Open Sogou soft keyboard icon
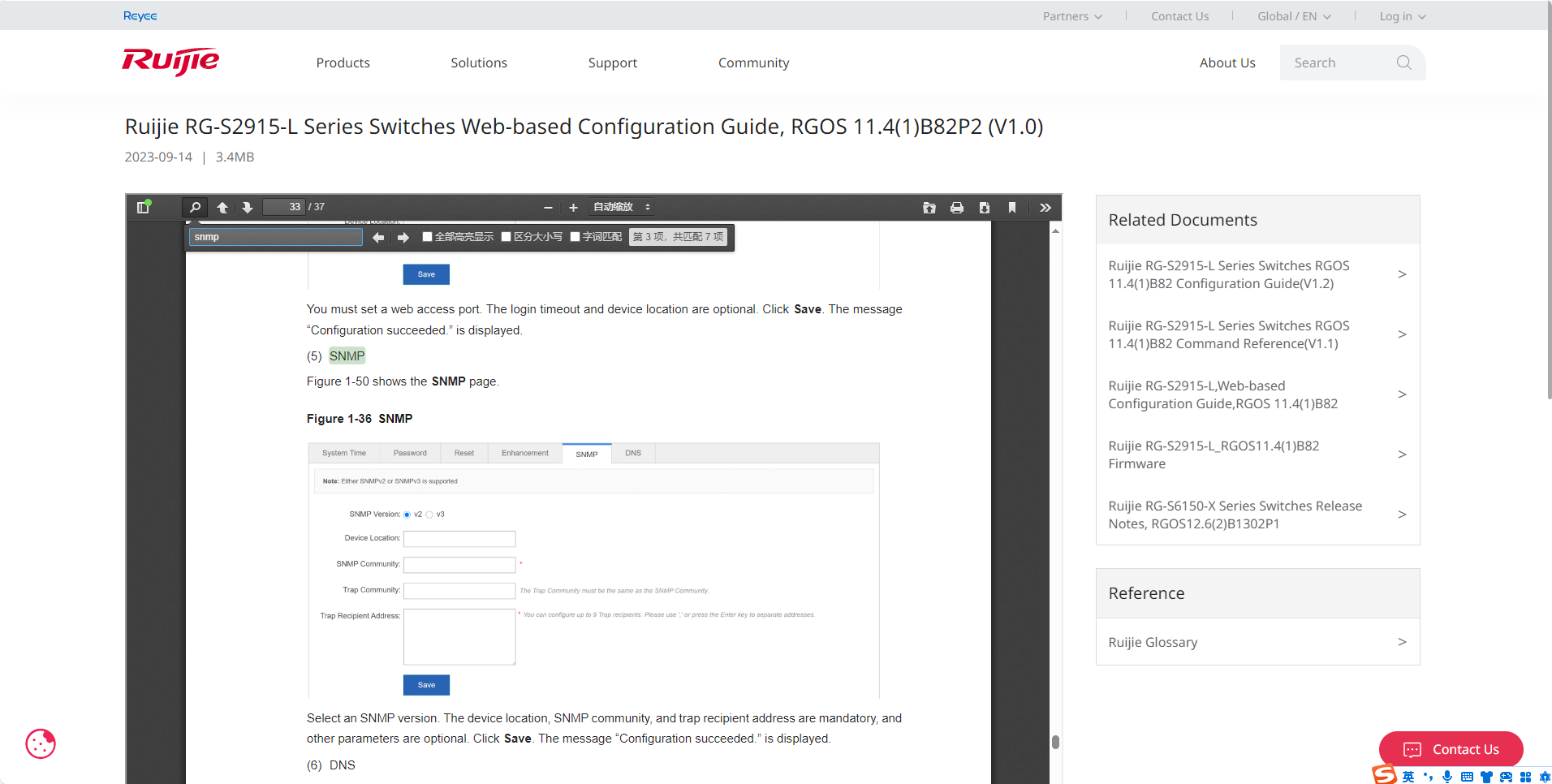 point(1467,777)
